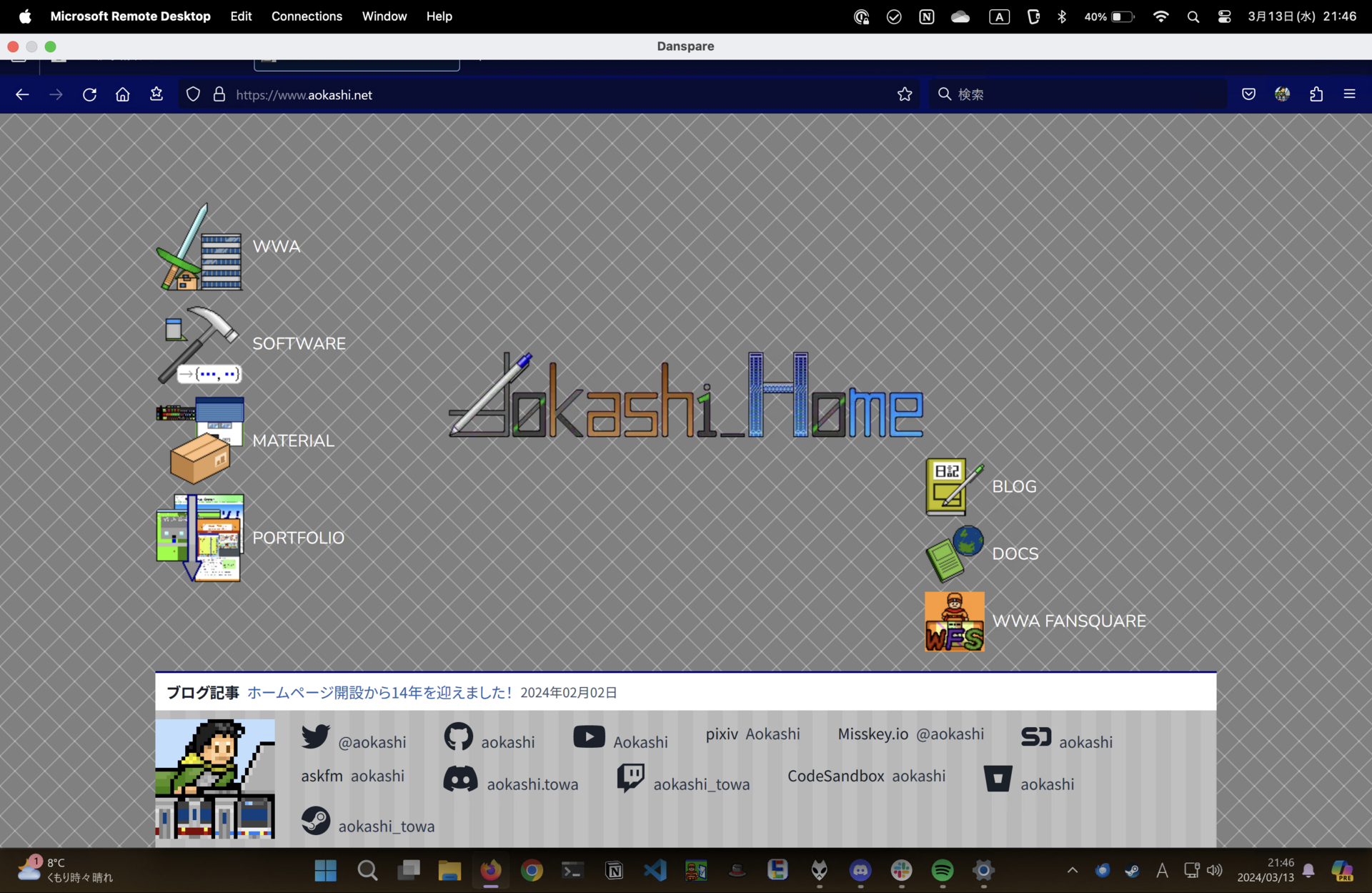Open the Connections menu
The image size is (1372, 893).
point(307,16)
